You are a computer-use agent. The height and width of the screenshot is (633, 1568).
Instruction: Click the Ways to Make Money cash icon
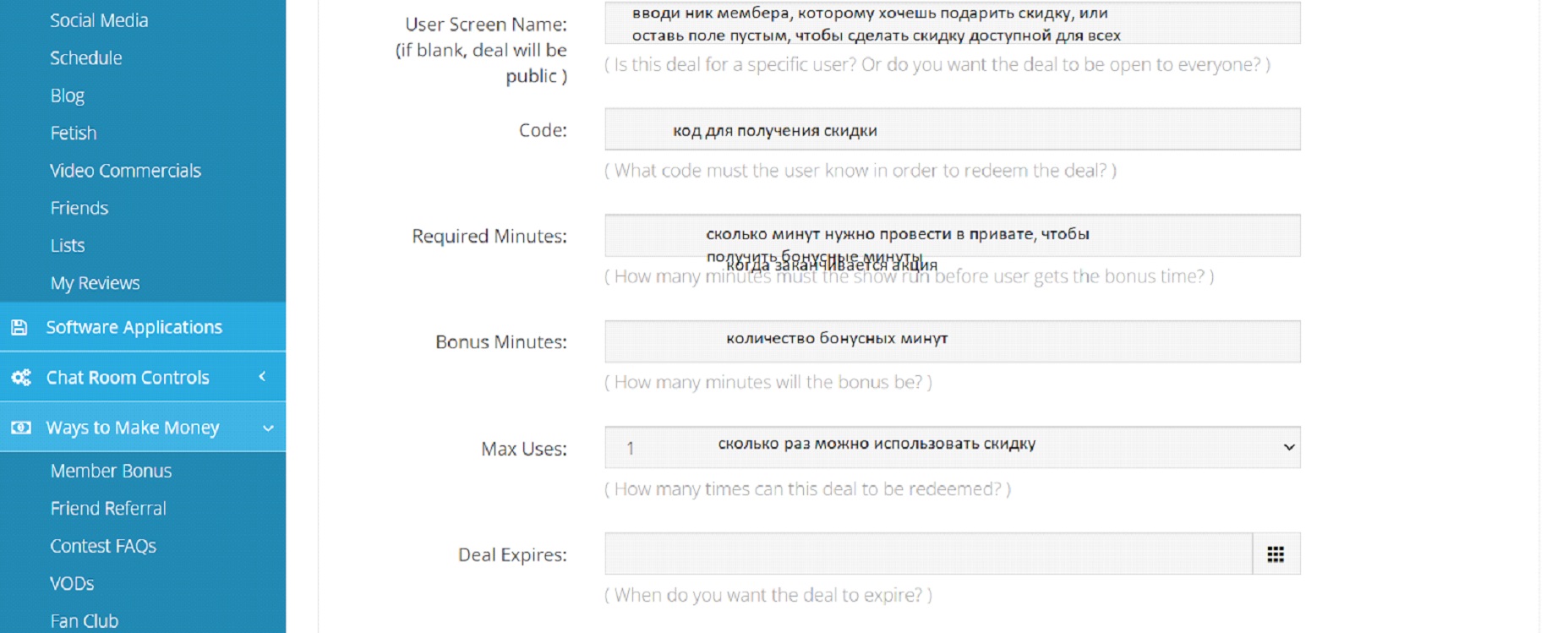21,428
